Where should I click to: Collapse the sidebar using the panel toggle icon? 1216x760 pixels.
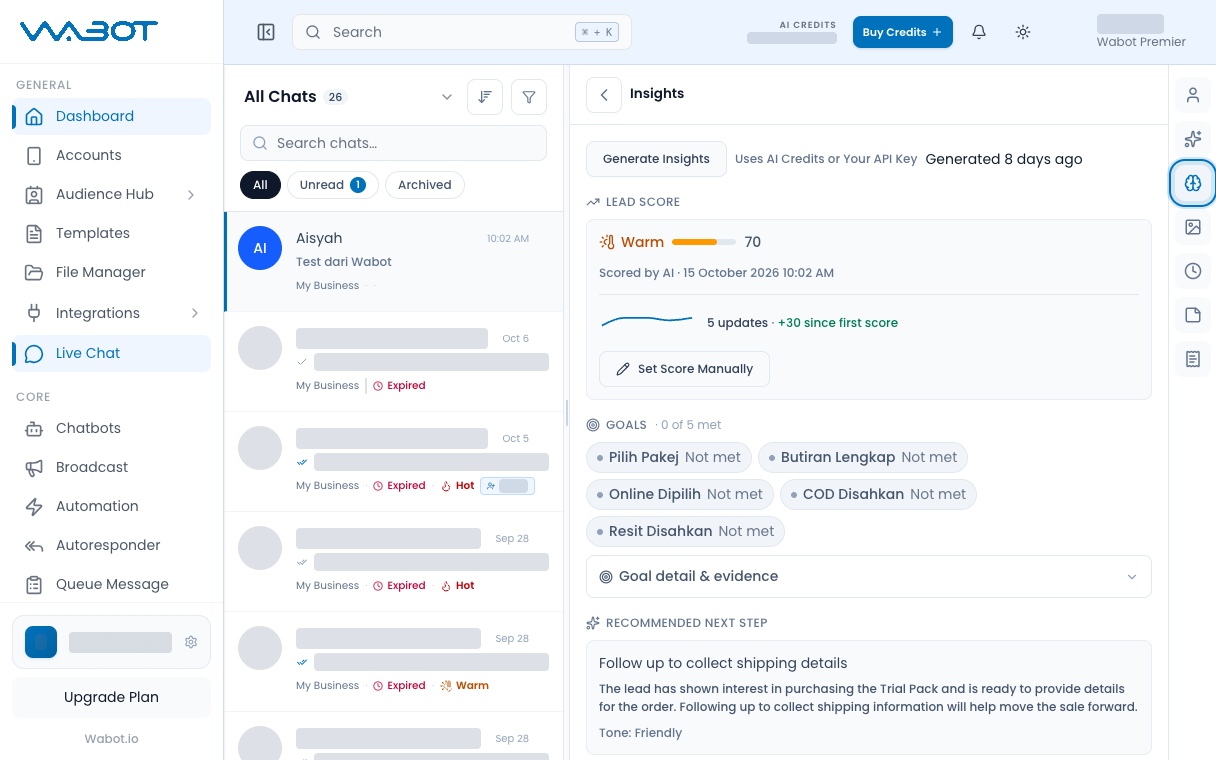(x=266, y=32)
